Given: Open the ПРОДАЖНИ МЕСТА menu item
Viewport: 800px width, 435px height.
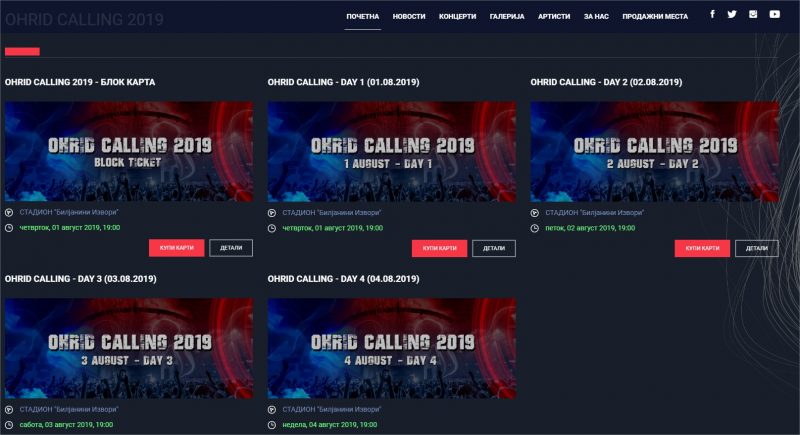Looking at the screenshot, I should pyautogui.click(x=655, y=16).
